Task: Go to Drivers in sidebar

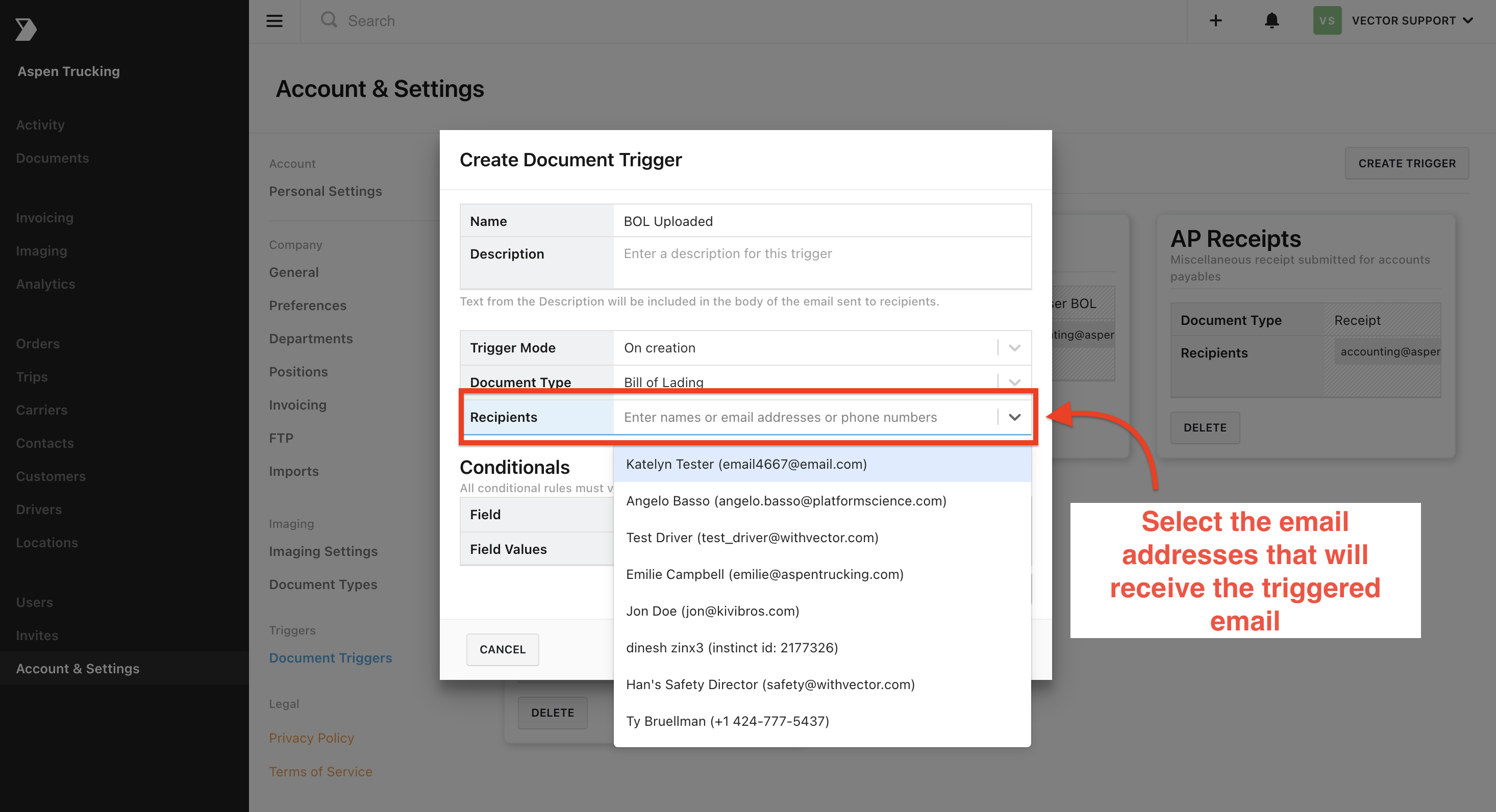Action: (39, 510)
